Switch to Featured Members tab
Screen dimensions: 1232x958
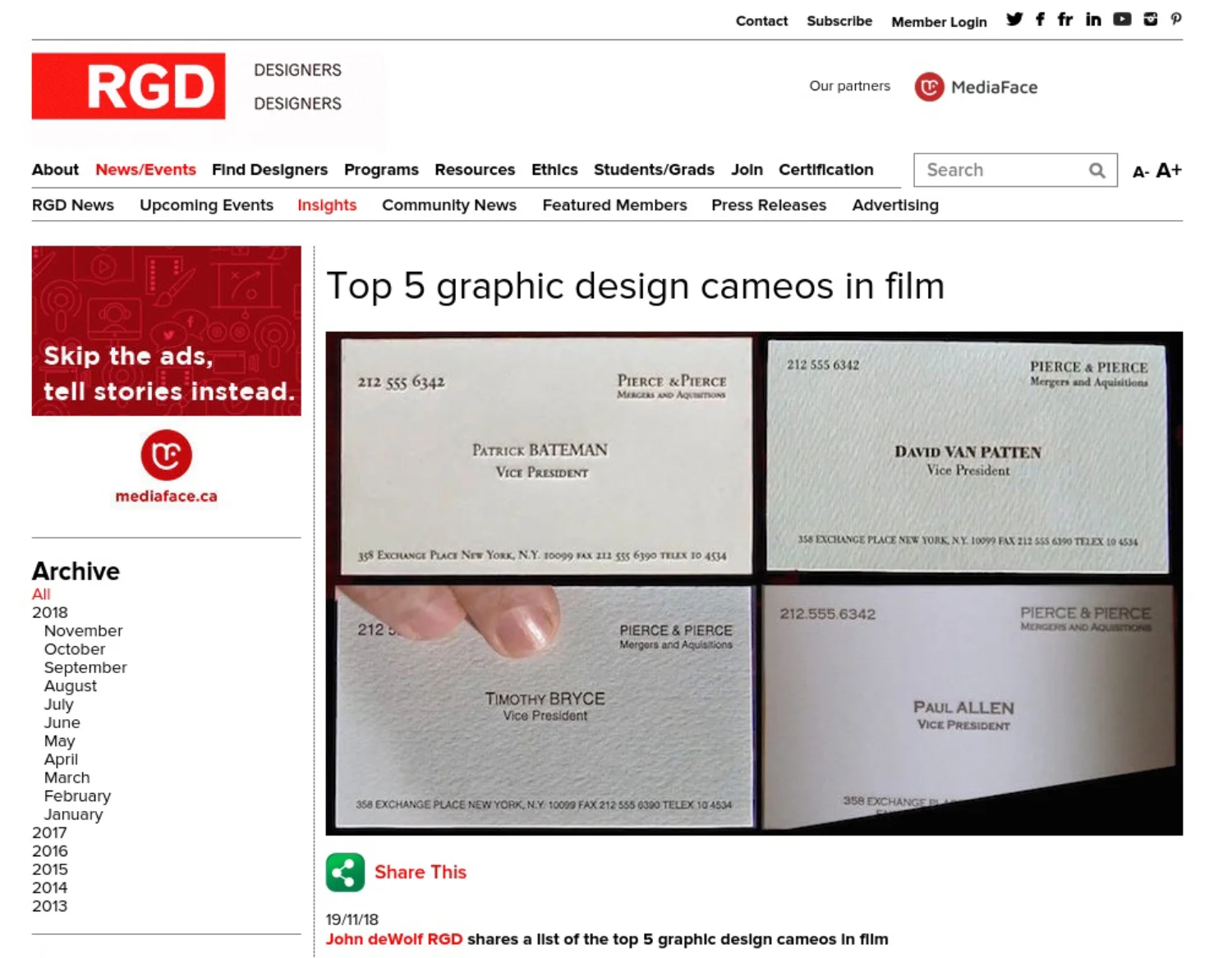pos(614,205)
